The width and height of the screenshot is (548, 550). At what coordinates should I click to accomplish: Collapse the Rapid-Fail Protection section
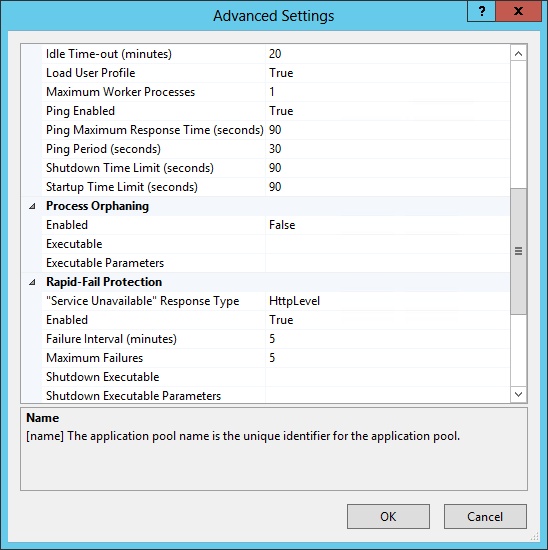pos(32,282)
